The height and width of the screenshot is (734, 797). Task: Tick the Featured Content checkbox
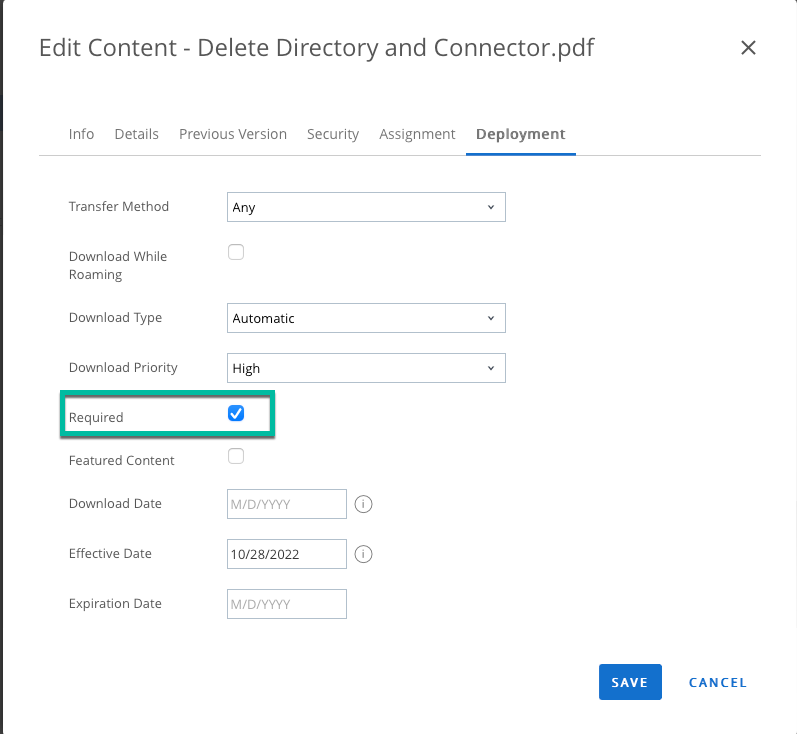[236, 457]
